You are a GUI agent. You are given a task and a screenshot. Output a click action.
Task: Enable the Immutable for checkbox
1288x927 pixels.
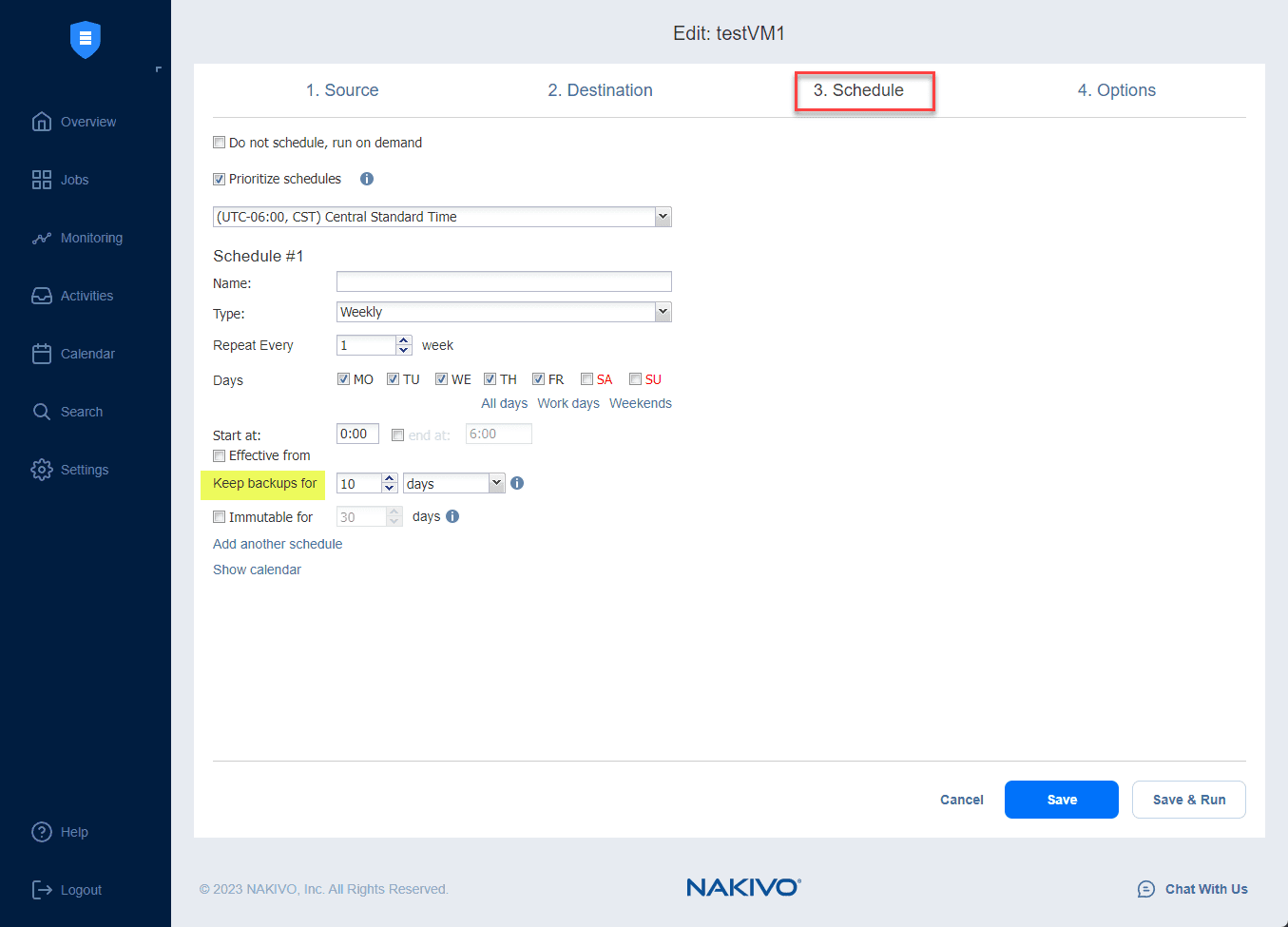[220, 517]
